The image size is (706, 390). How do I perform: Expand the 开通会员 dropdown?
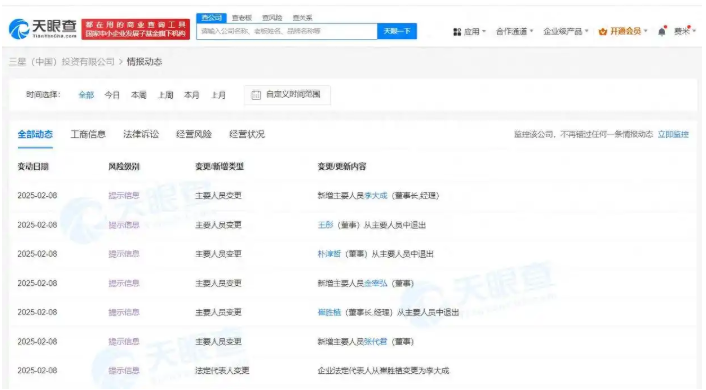point(629,32)
